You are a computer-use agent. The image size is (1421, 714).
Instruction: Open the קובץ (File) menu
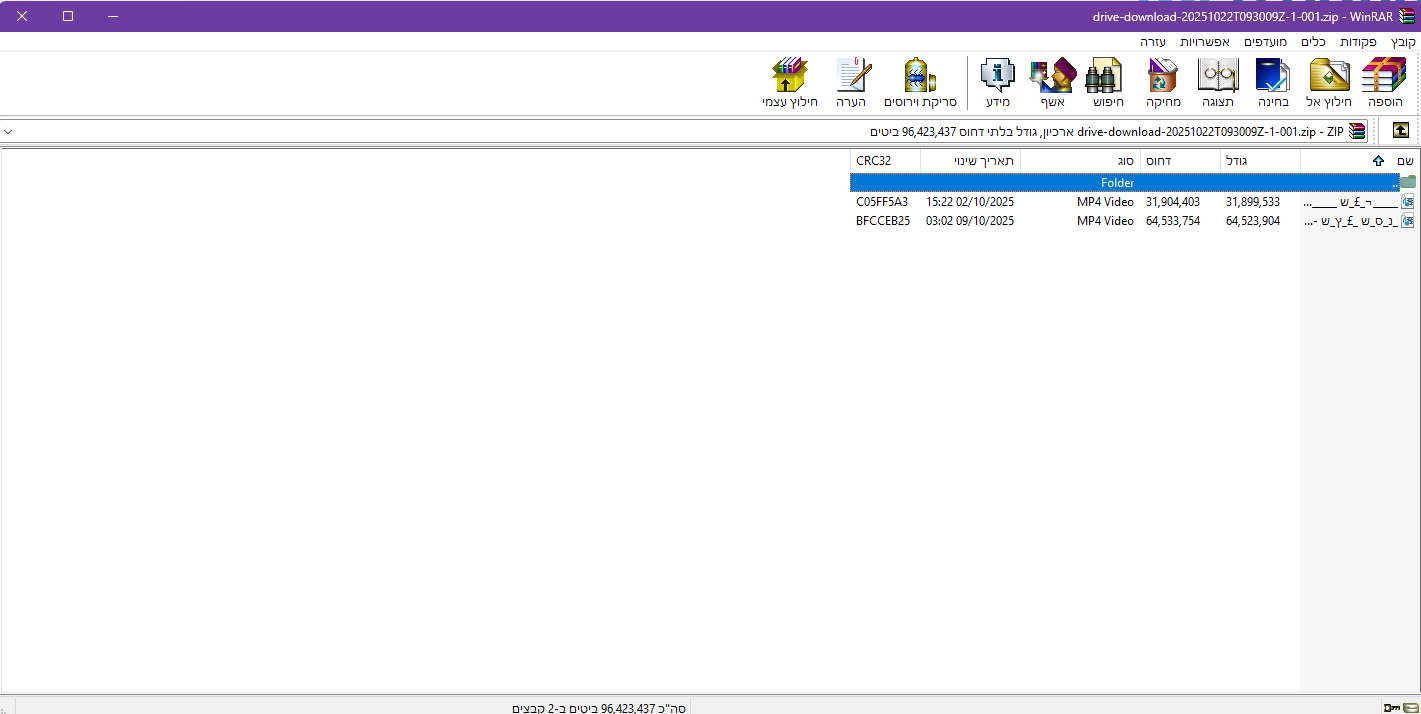click(x=1403, y=42)
